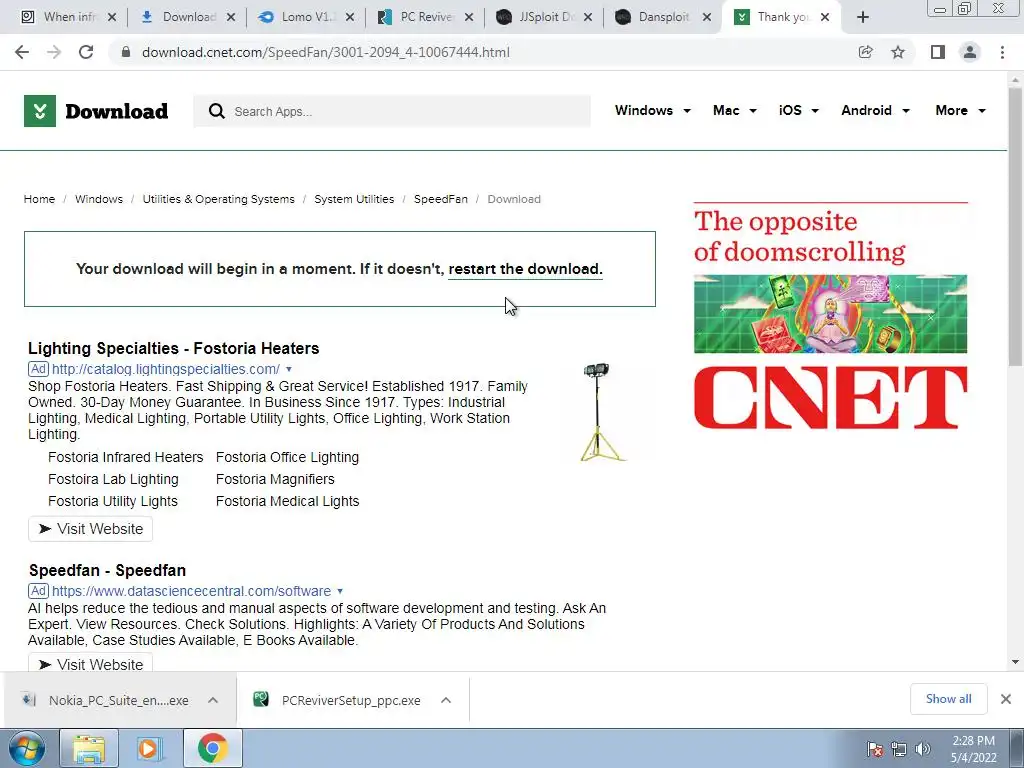The image size is (1024, 768).
Task: Open Nokia_PC_Suite download options chevron
Action: [213, 700]
